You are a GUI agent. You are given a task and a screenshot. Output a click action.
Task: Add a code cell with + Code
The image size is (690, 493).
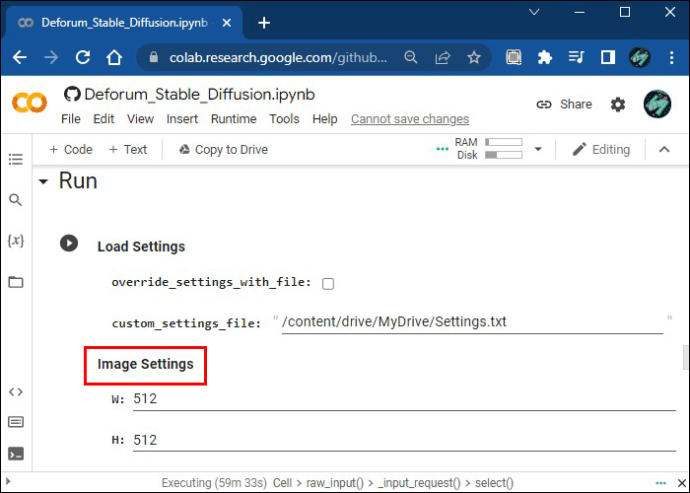[x=71, y=150]
